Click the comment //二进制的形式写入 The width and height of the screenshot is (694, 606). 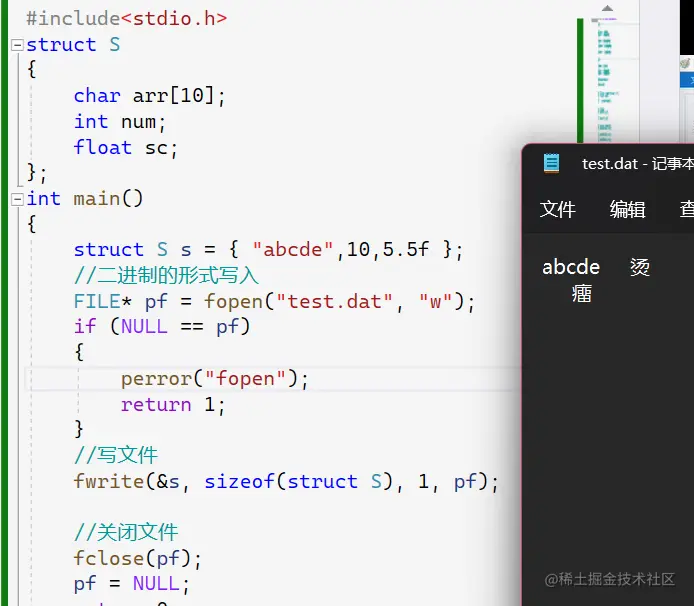click(x=166, y=275)
